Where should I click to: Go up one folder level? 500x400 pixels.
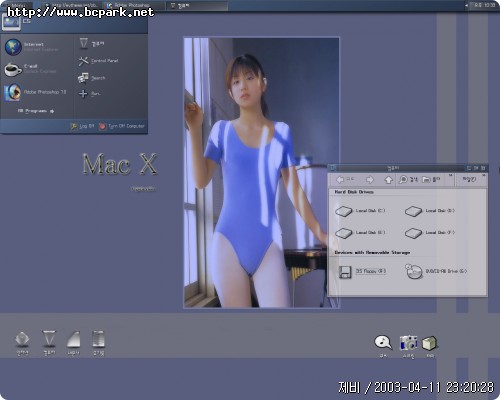388,180
